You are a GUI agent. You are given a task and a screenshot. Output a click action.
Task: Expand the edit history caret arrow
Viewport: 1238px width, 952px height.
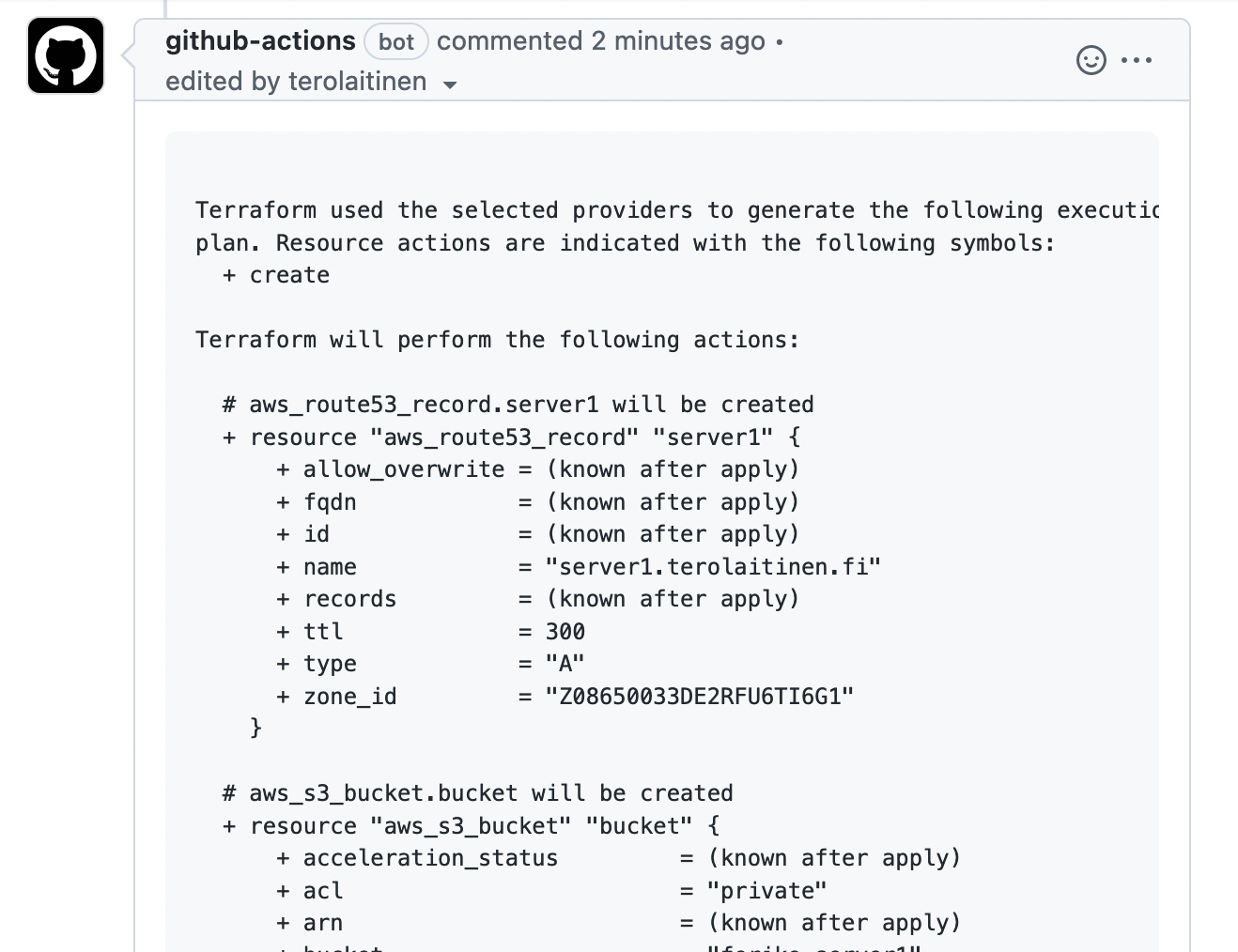(450, 84)
